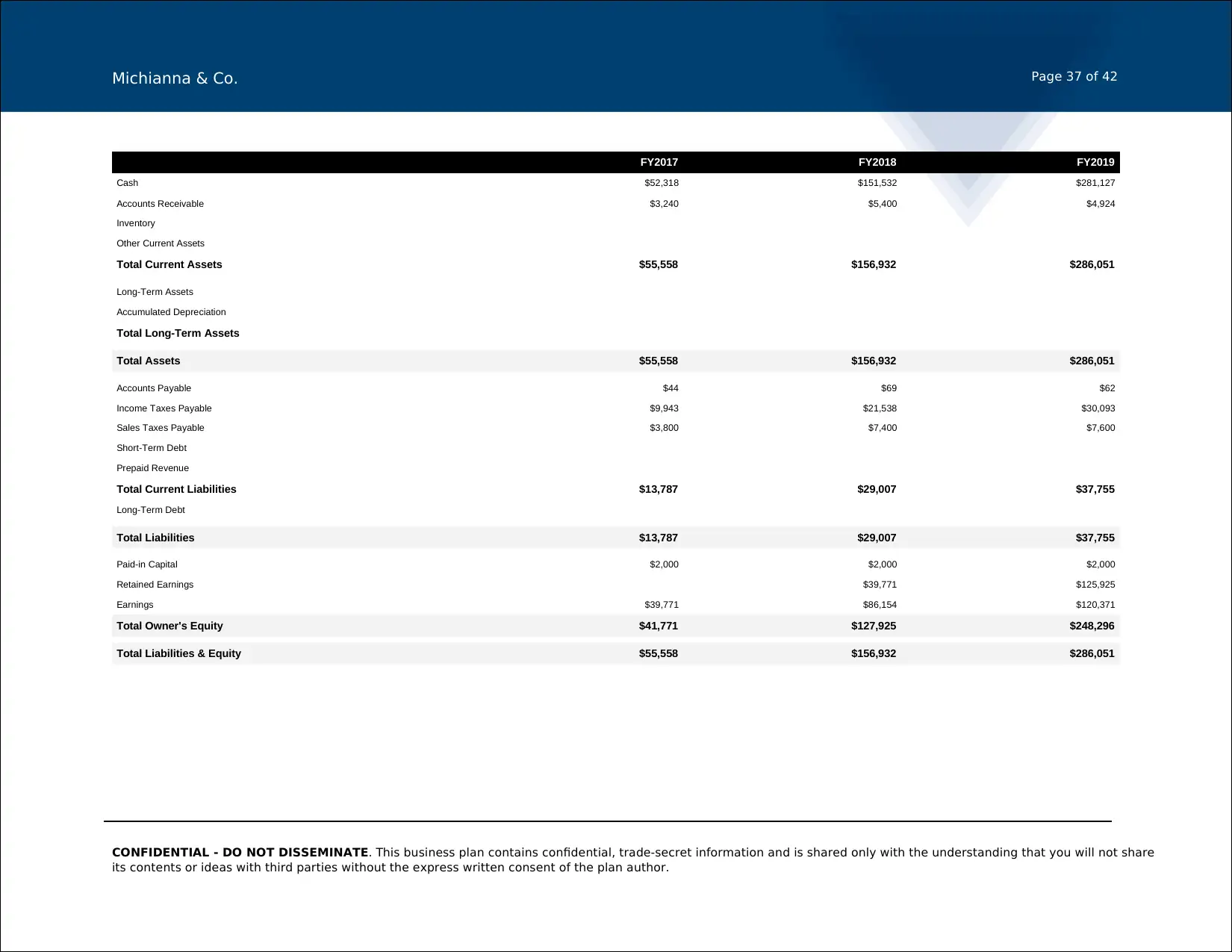The image size is (1232, 952).
Task: Select Total Owner's Equity value $248,296
Action: (x=1092, y=626)
